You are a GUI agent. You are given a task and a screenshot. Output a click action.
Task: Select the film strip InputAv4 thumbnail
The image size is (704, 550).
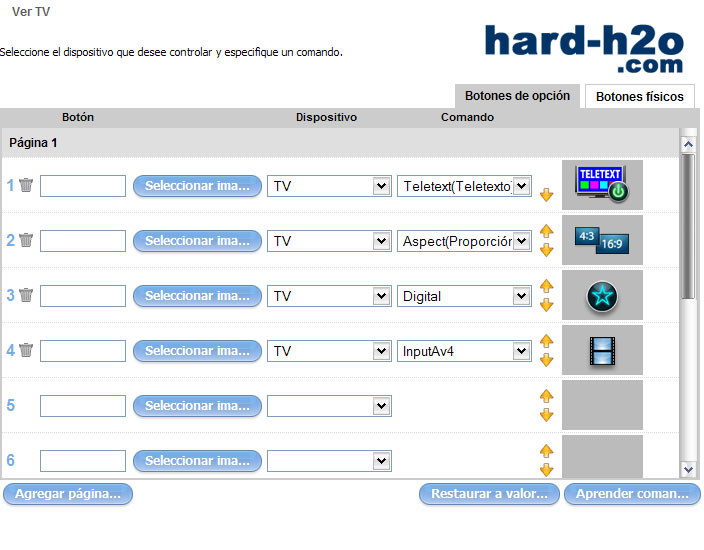(602, 350)
